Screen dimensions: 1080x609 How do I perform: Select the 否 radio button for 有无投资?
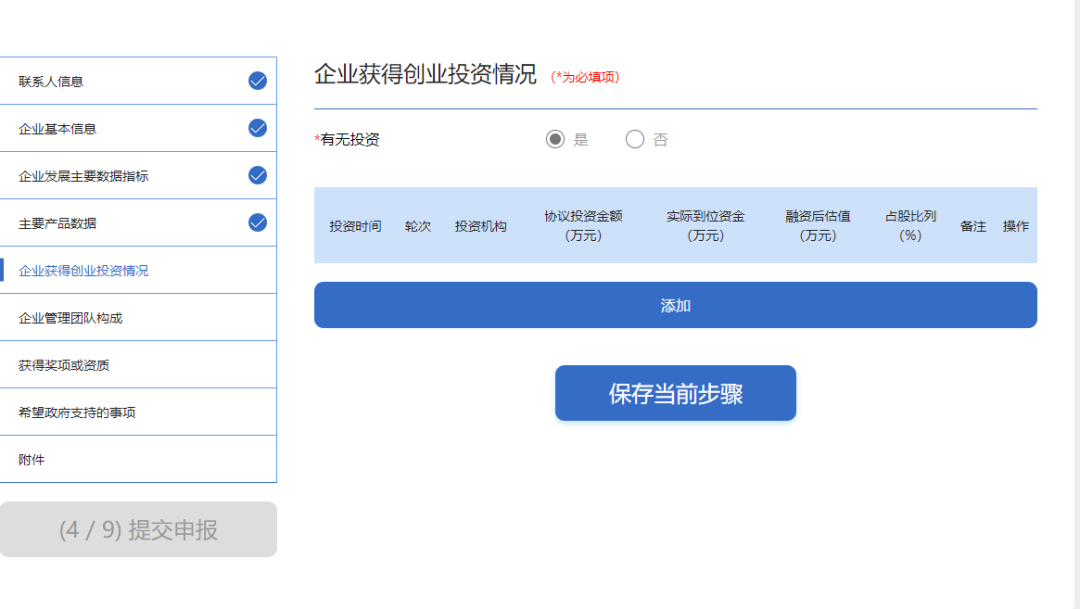click(635, 139)
